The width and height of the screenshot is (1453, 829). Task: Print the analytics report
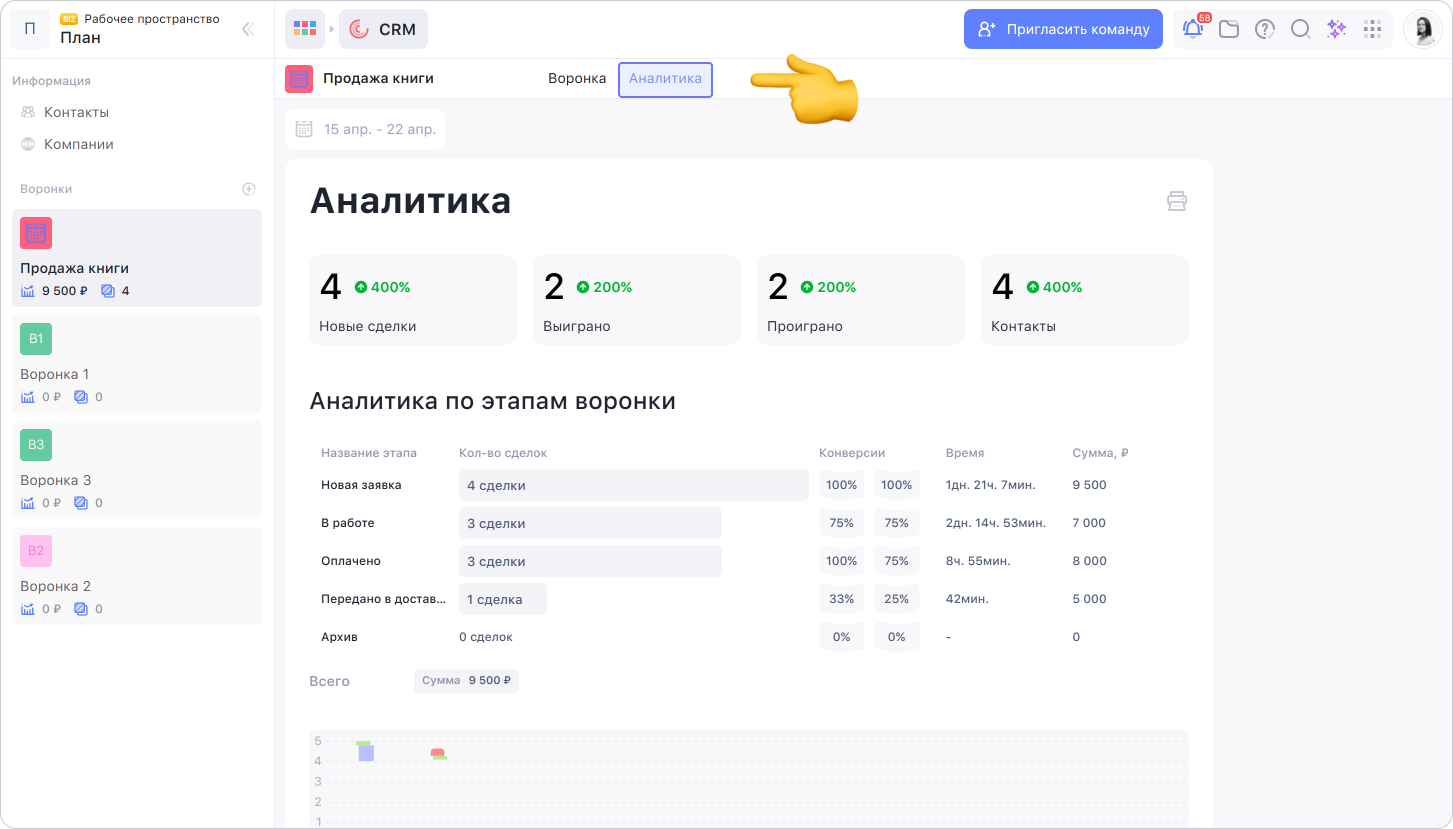(x=1177, y=201)
